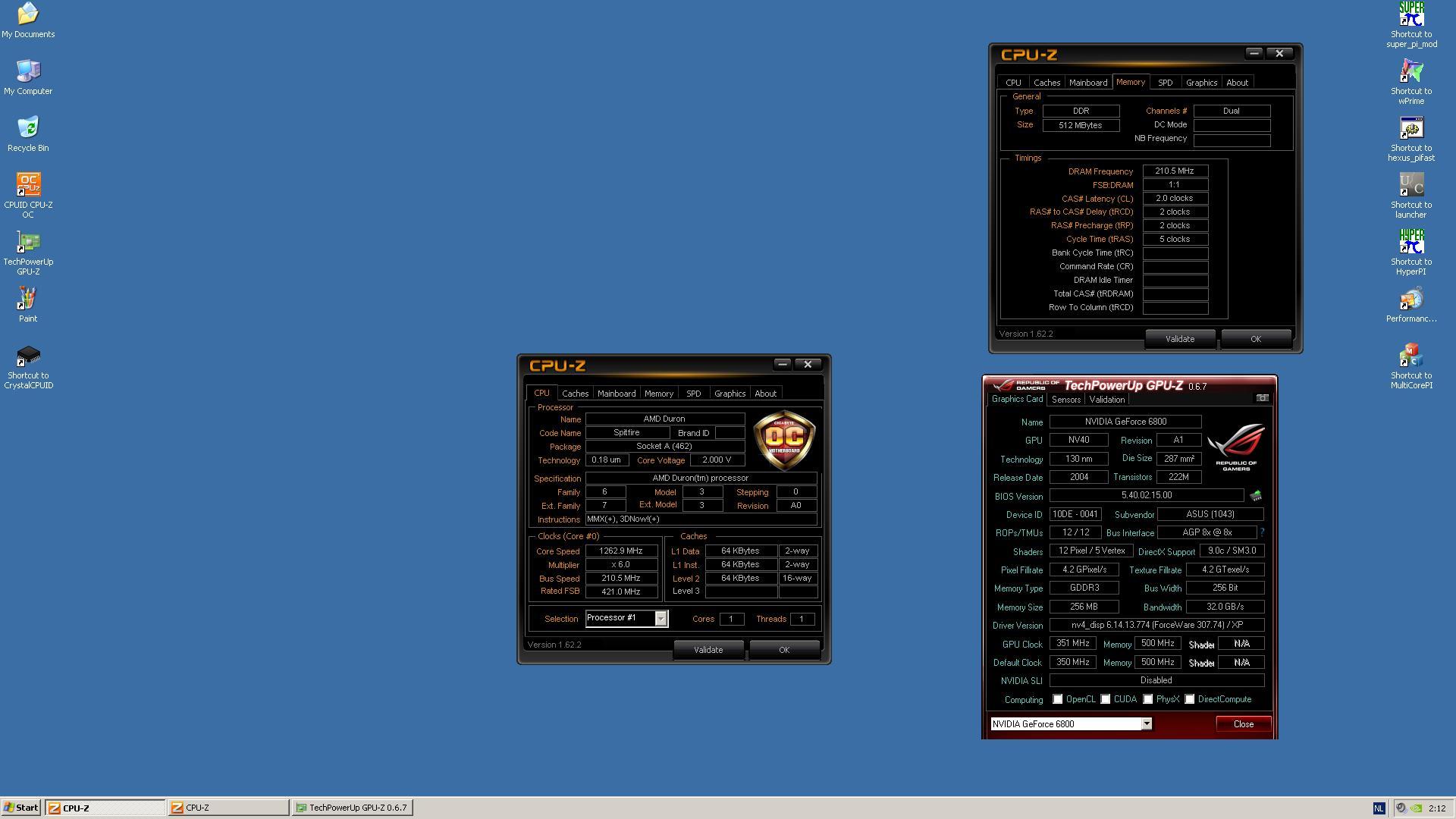The width and height of the screenshot is (1456, 819).
Task: Select the second CPU-Z taskbar button
Action: (228, 808)
